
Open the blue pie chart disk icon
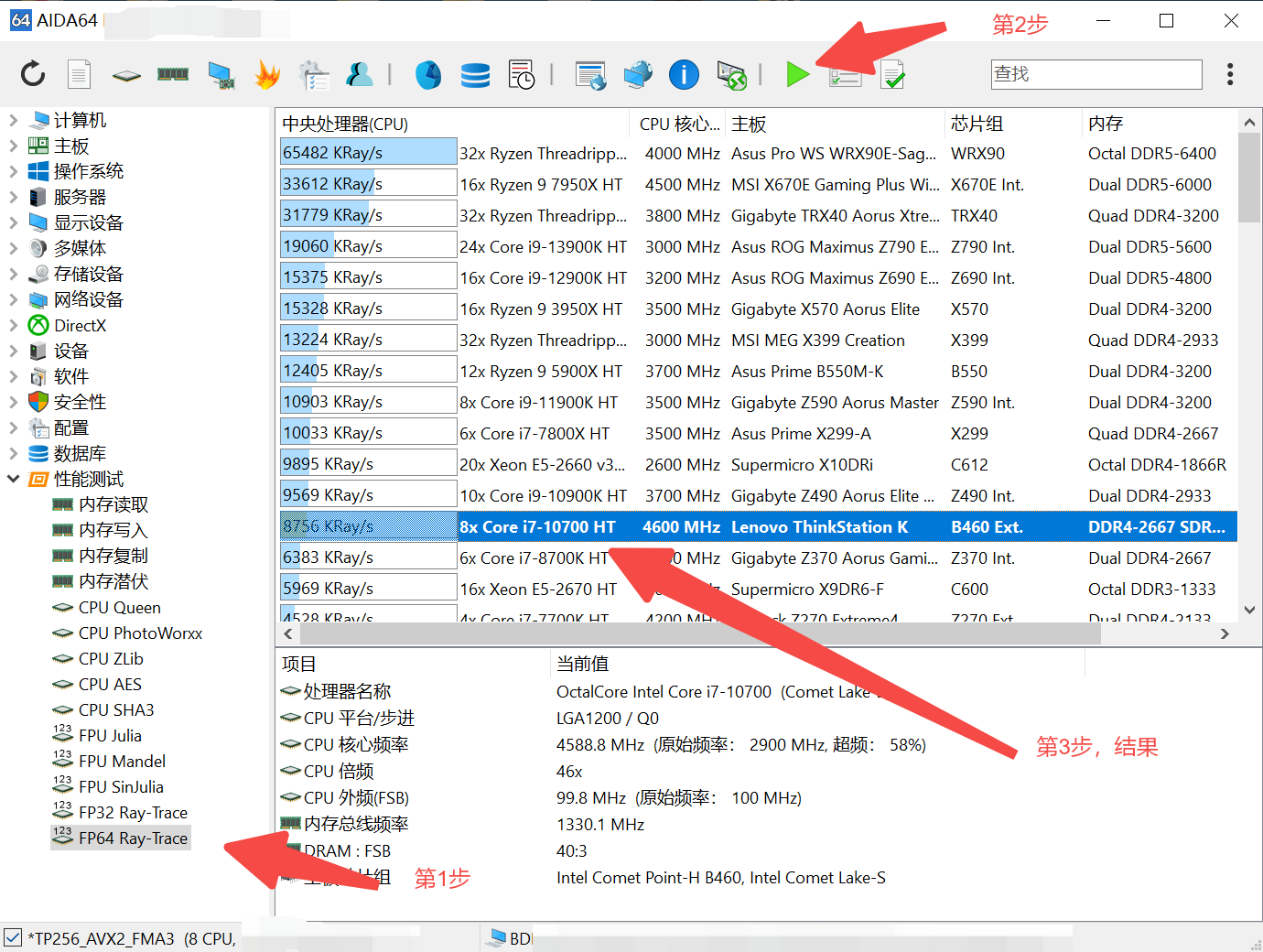pyautogui.click(x=428, y=74)
